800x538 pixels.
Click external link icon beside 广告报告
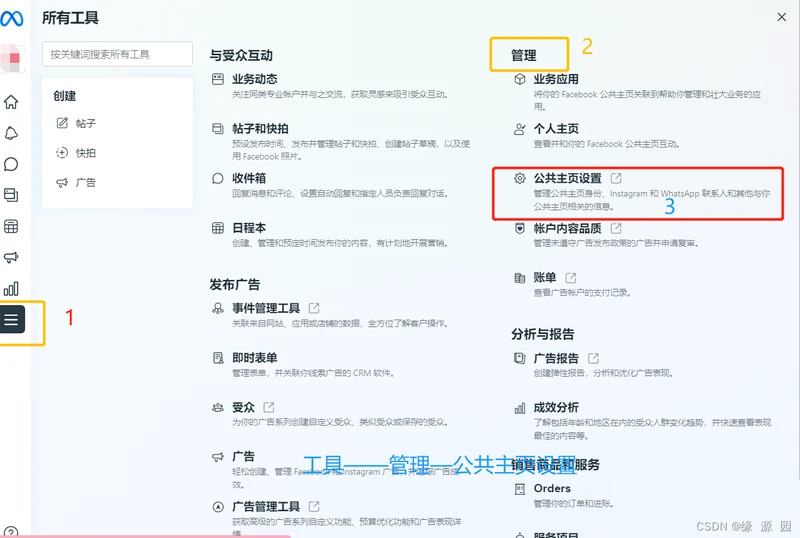point(593,358)
